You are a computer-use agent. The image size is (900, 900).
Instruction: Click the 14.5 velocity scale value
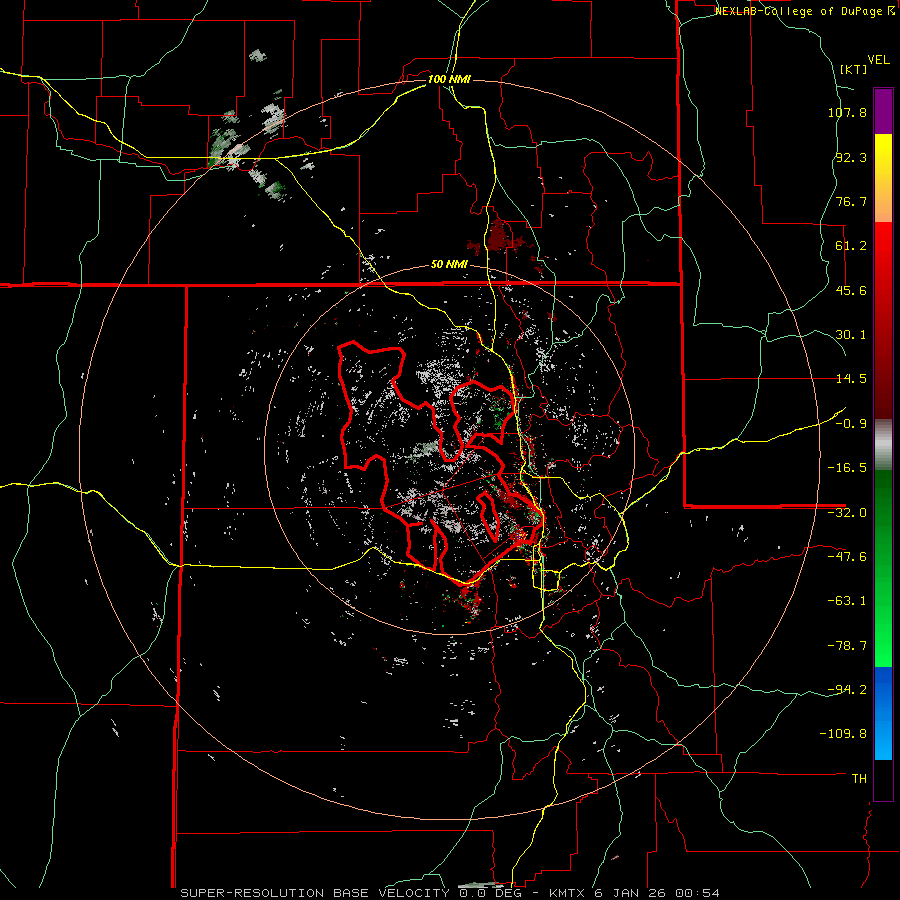[851, 379]
